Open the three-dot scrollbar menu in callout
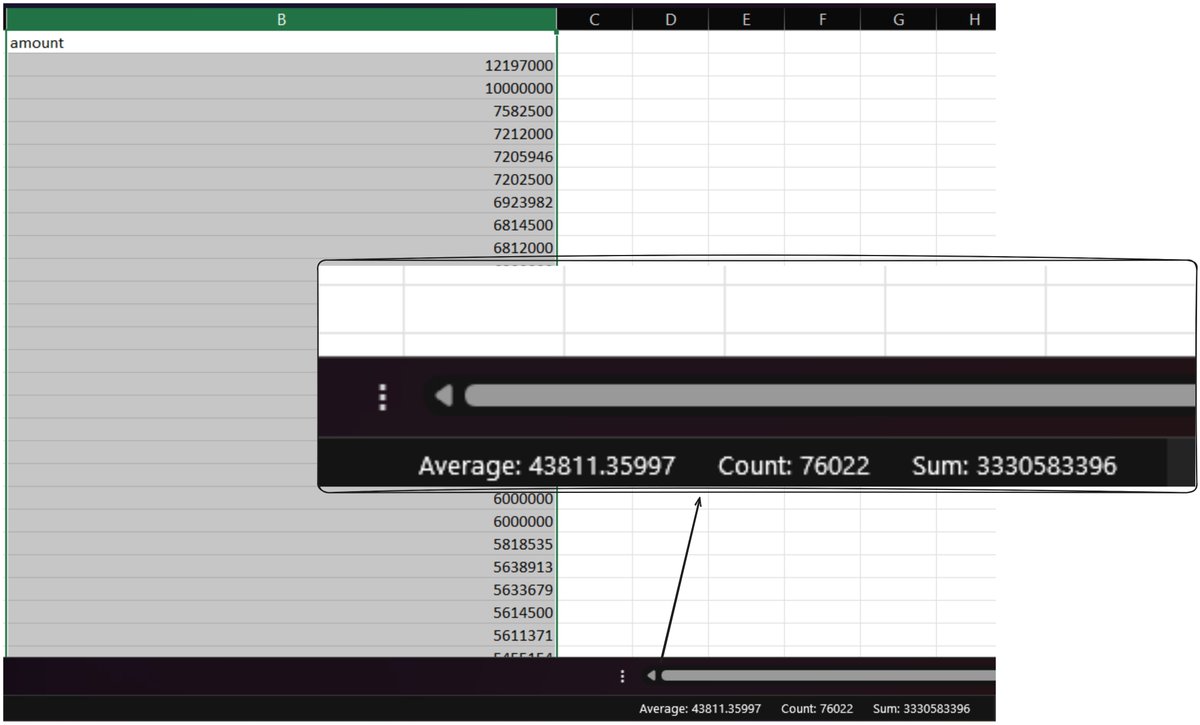 pos(381,396)
